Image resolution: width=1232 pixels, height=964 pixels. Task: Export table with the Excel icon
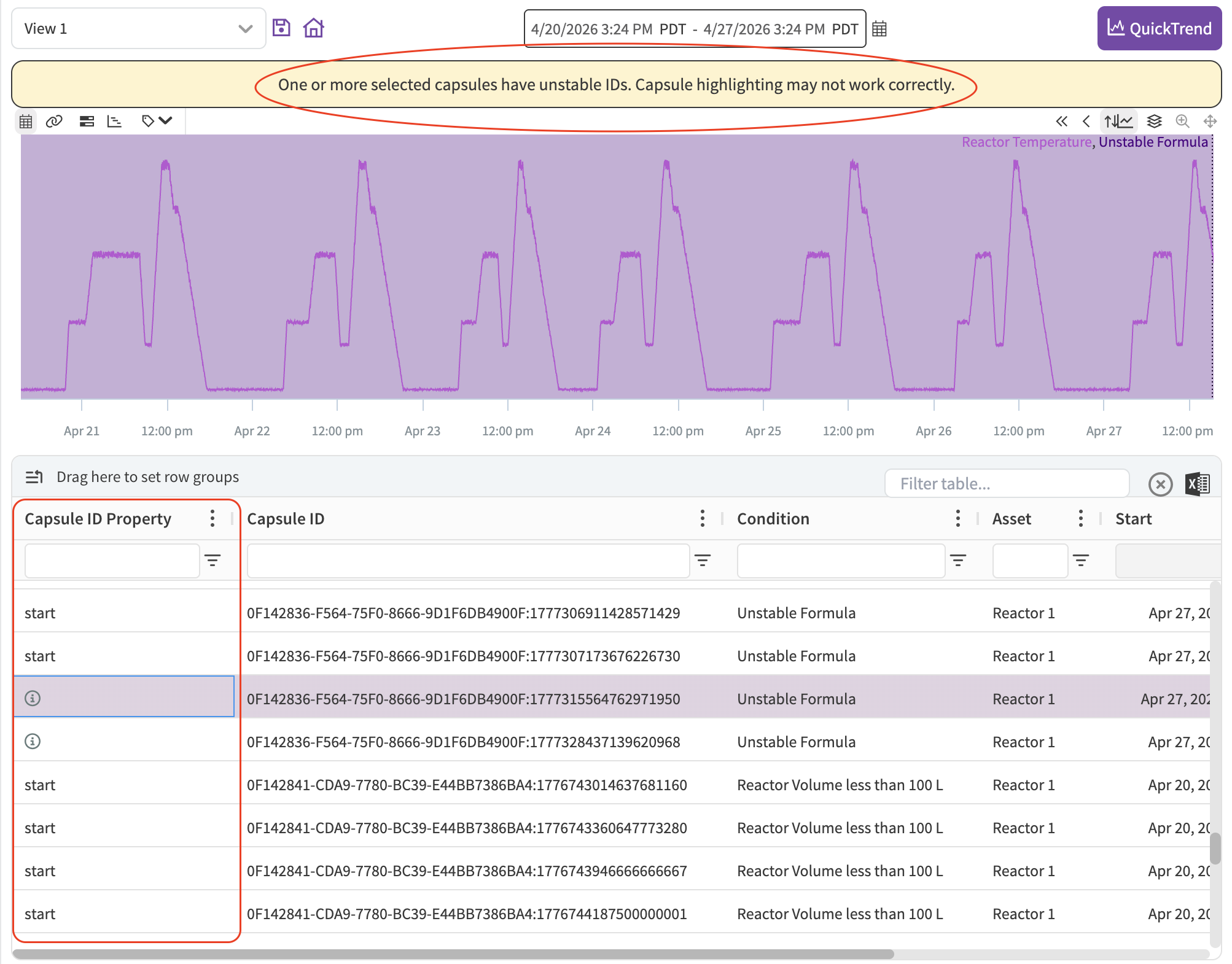(x=1197, y=484)
